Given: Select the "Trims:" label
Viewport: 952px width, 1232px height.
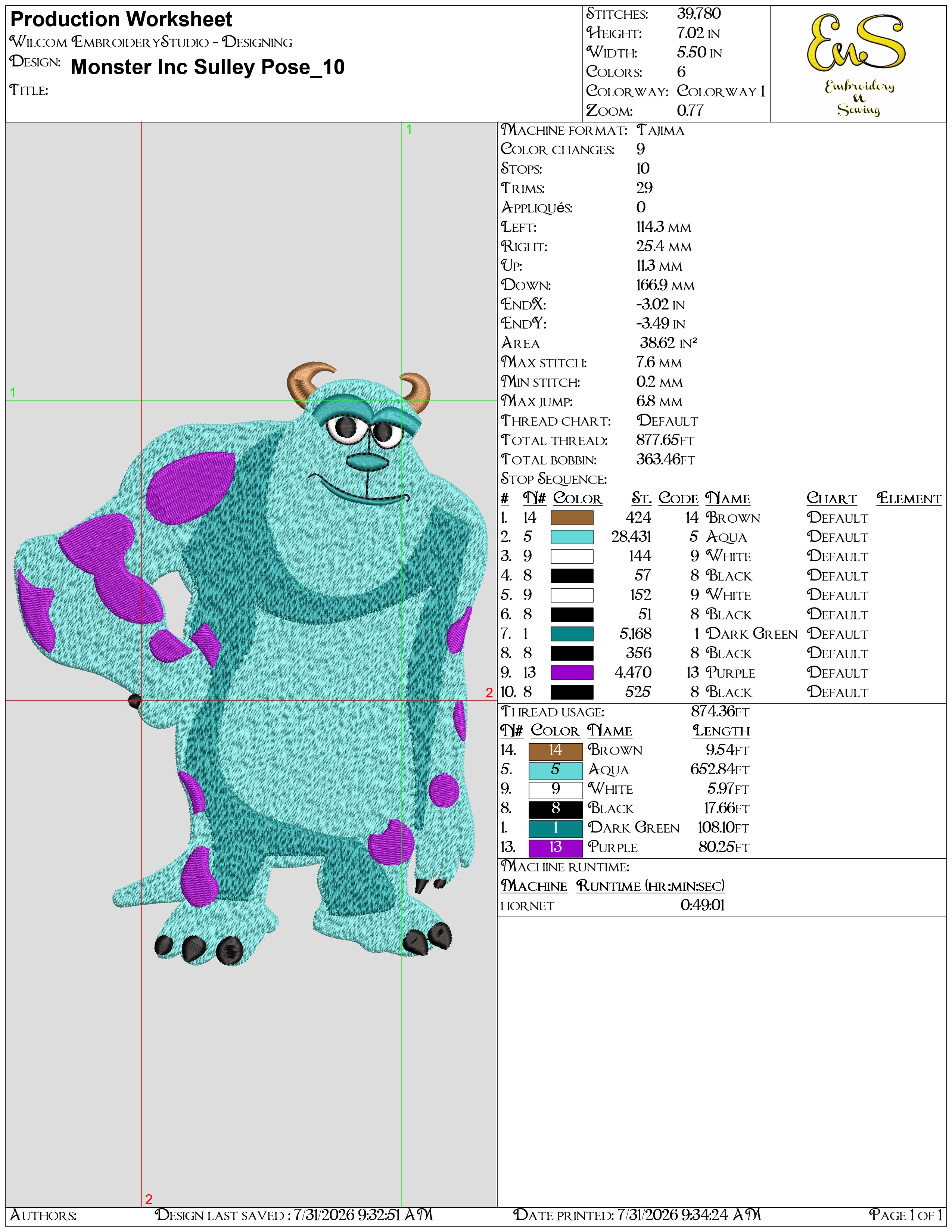Looking at the screenshot, I should 523,189.
